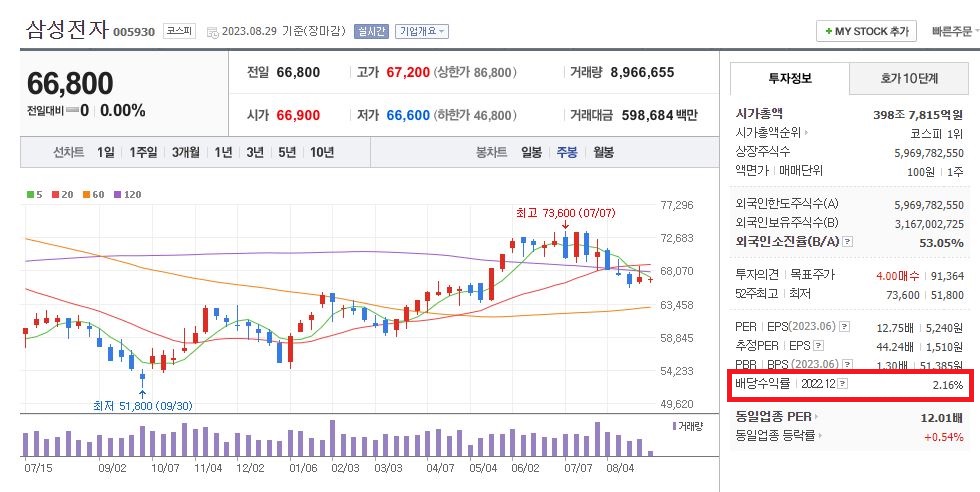Open help icon beside 추정PER EPS
The image size is (980, 492).
[818, 345]
